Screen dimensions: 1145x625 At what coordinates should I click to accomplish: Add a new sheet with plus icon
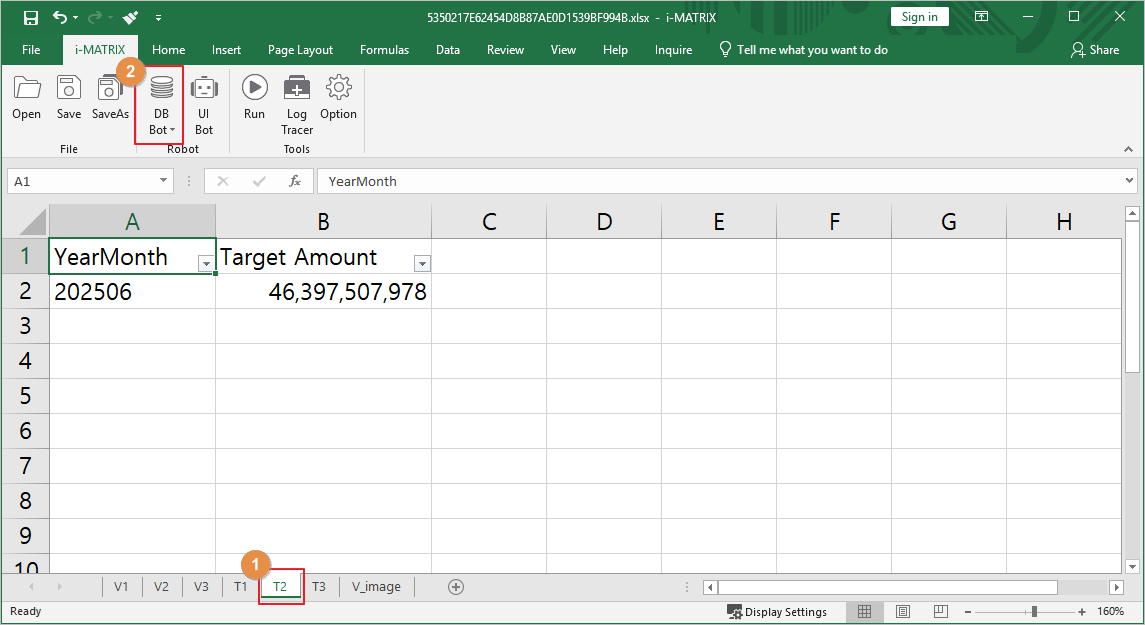(x=456, y=587)
